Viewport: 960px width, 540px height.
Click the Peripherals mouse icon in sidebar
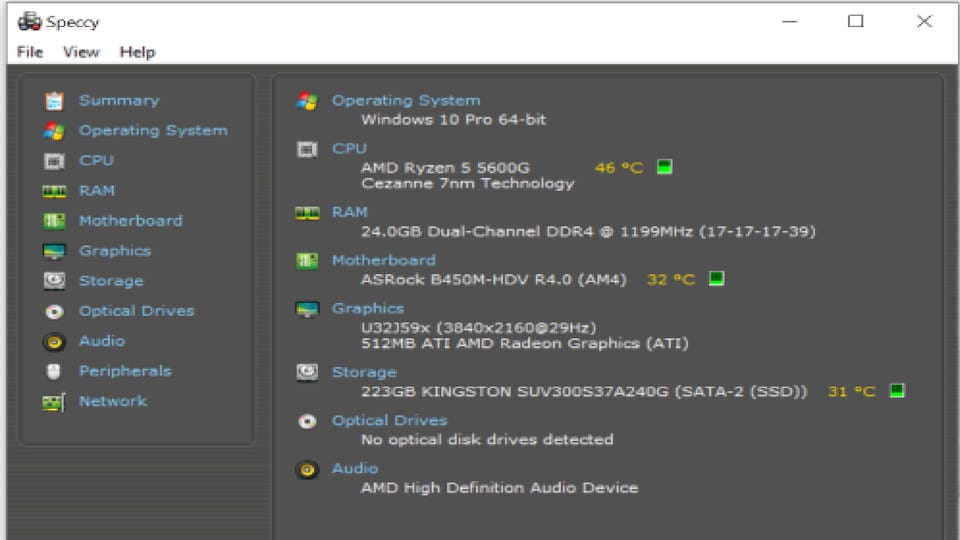point(54,371)
